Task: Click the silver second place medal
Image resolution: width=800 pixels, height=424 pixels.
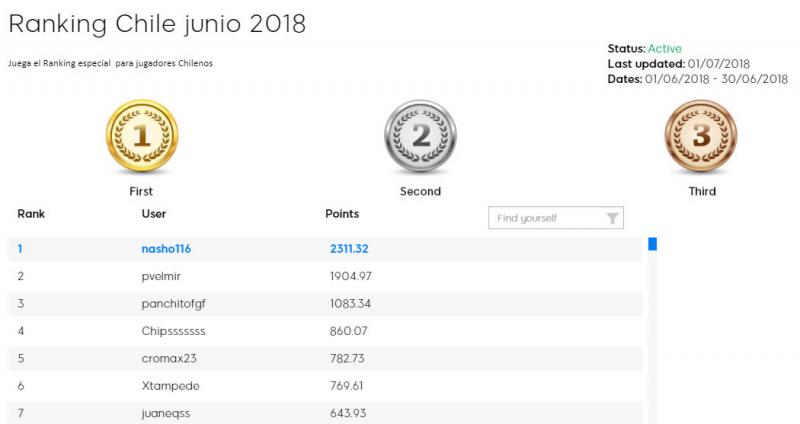Action: pyautogui.click(x=420, y=137)
